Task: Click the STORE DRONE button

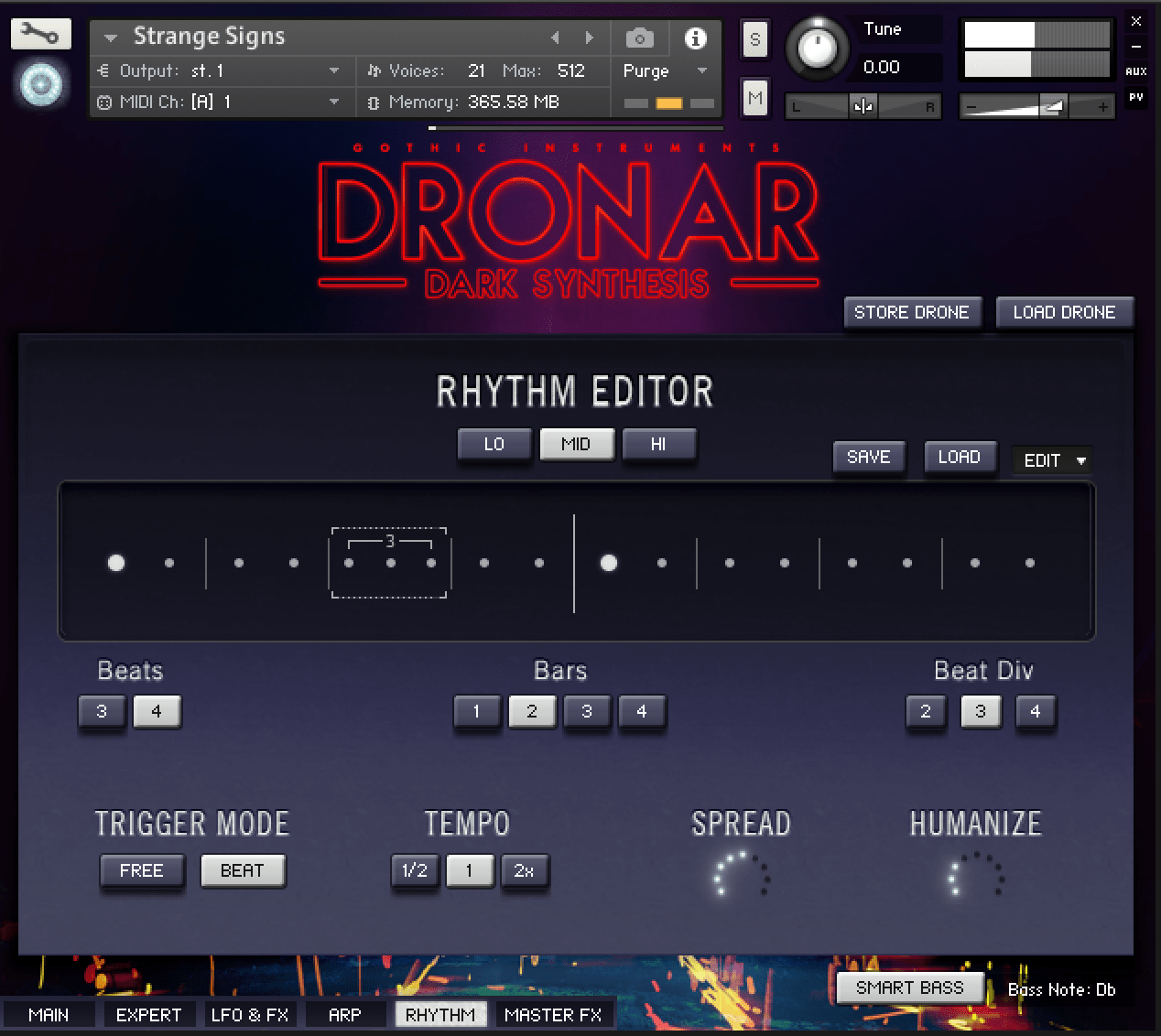Action: (911, 312)
